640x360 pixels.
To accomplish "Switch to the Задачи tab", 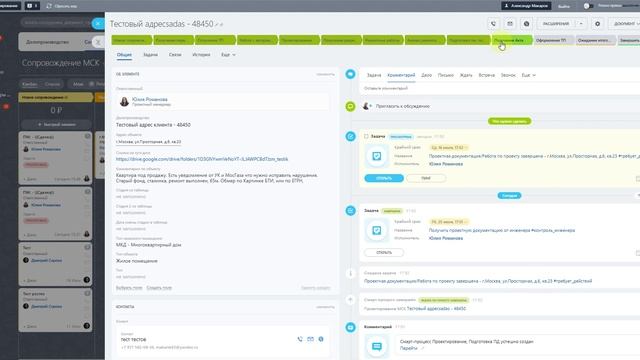I will (x=150, y=55).
